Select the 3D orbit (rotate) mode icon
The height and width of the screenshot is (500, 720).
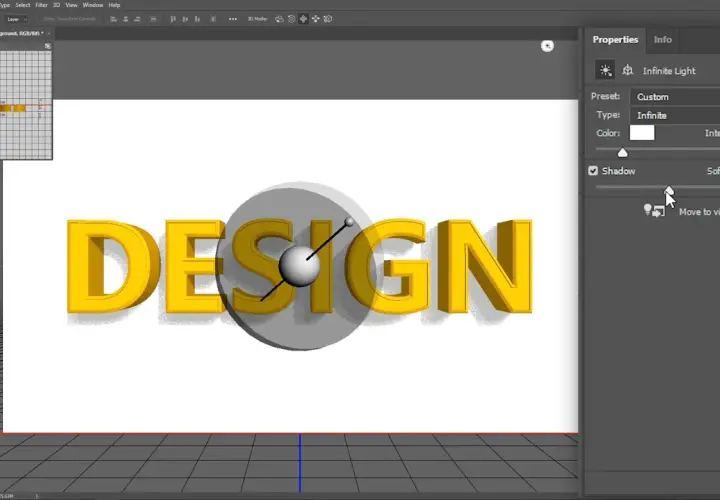(279, 19)
